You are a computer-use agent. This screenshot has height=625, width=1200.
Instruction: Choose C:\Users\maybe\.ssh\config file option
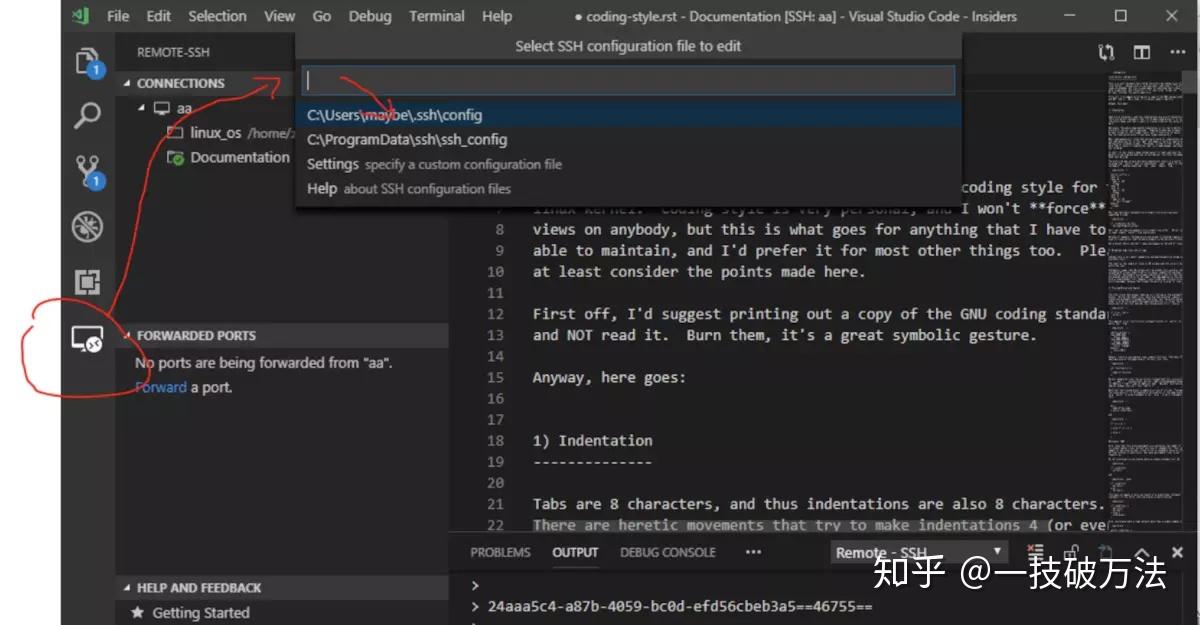pyautogui.click(x=629, y=115)
